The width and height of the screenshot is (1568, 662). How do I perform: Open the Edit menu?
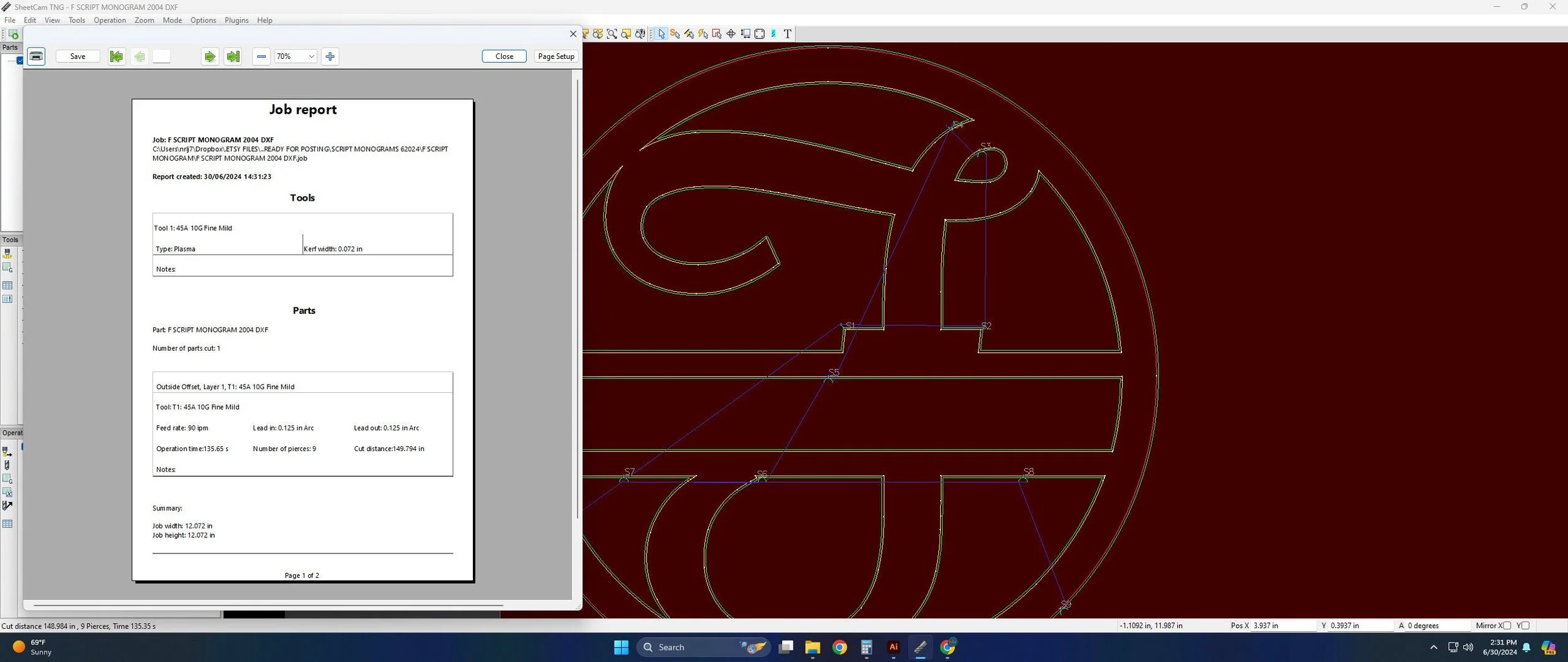point(30,20)
